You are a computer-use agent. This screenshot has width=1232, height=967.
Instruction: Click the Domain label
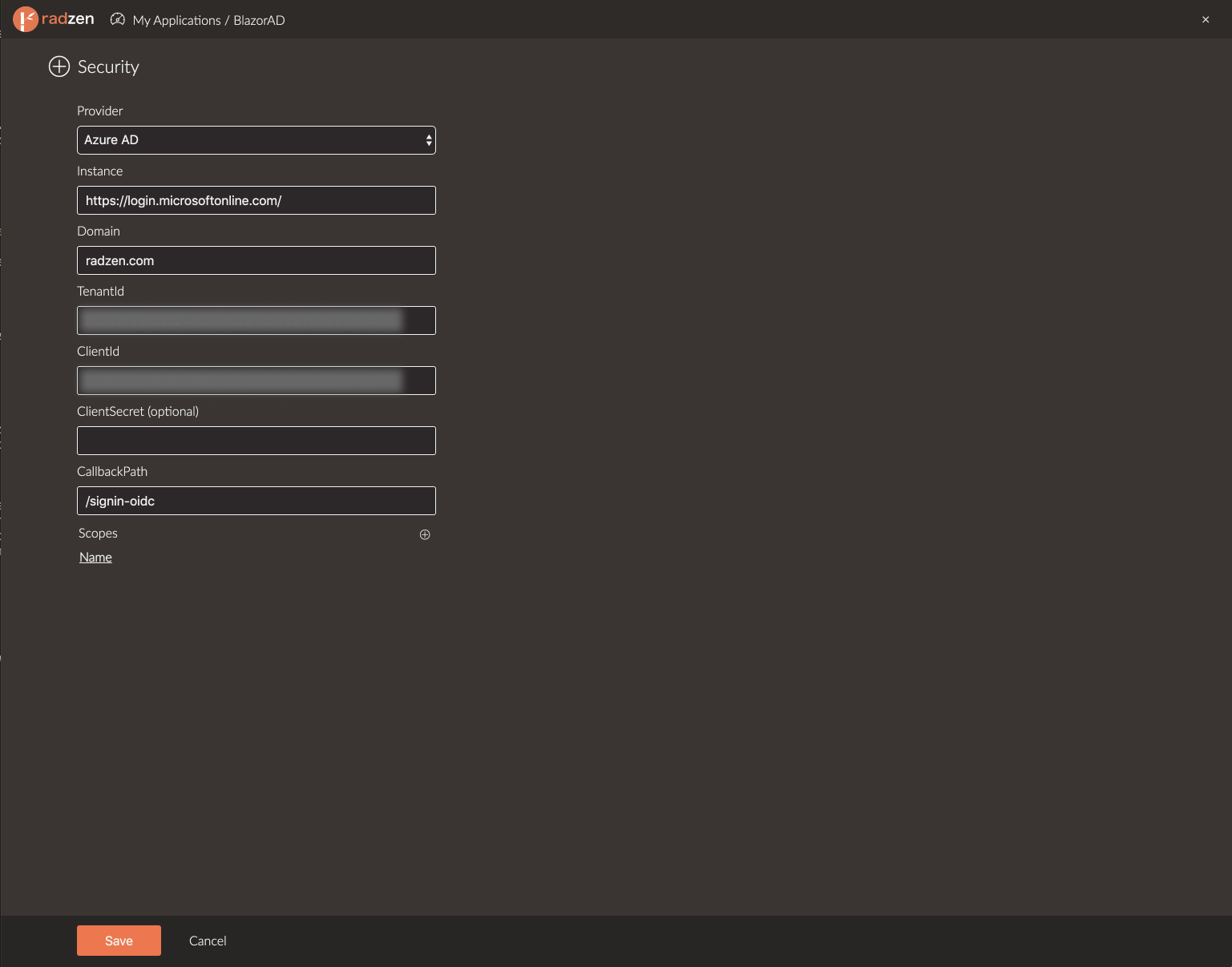pyautogui.click(x=98, y=231)
